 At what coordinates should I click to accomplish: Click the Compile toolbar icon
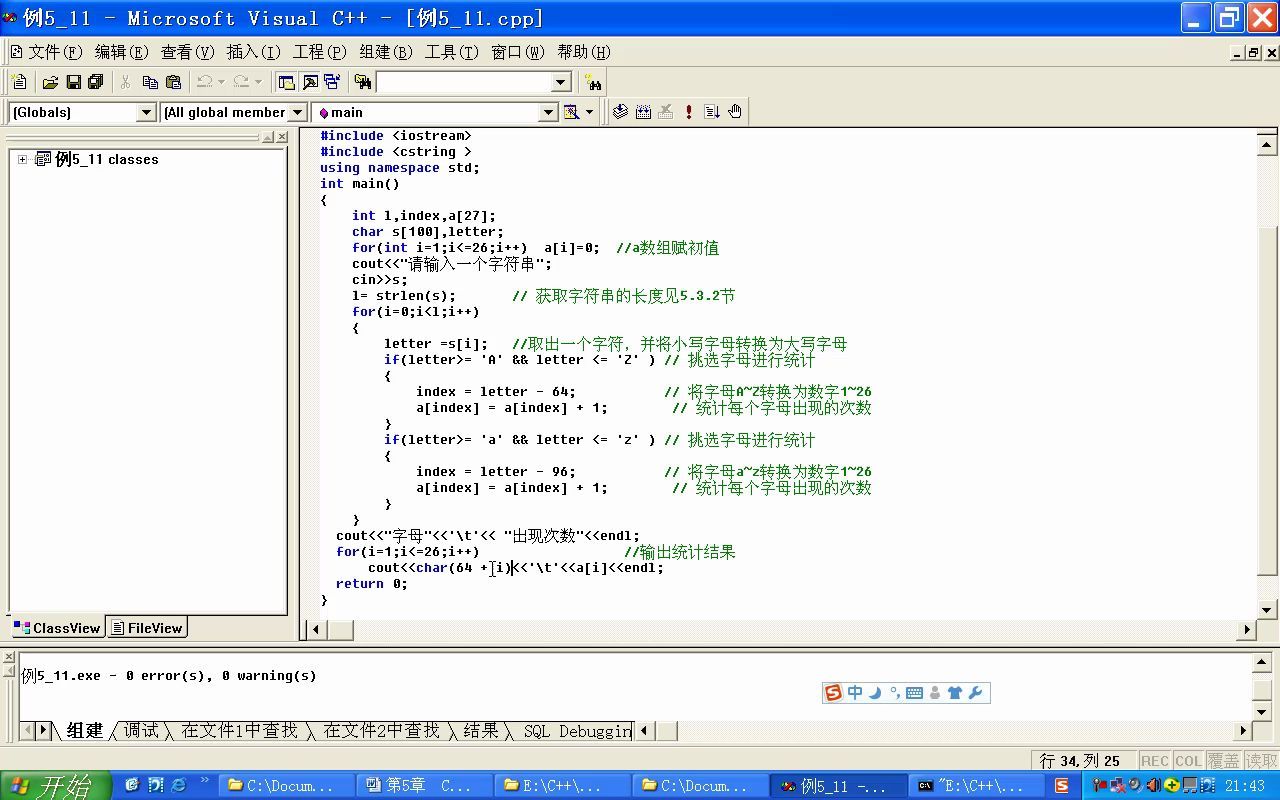[x=620, y=112]
